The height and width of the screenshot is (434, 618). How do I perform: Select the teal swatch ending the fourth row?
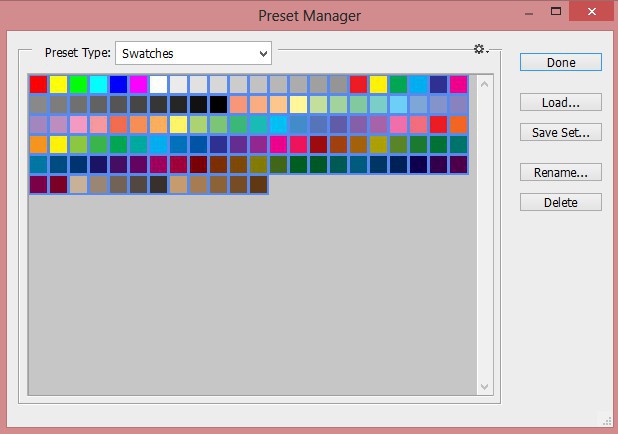[458, 145]
